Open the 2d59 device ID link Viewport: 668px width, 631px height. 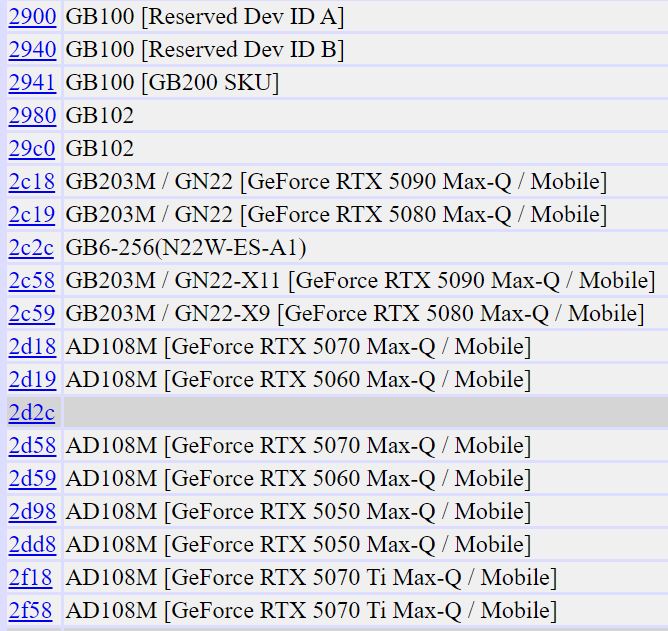[32, 479]
